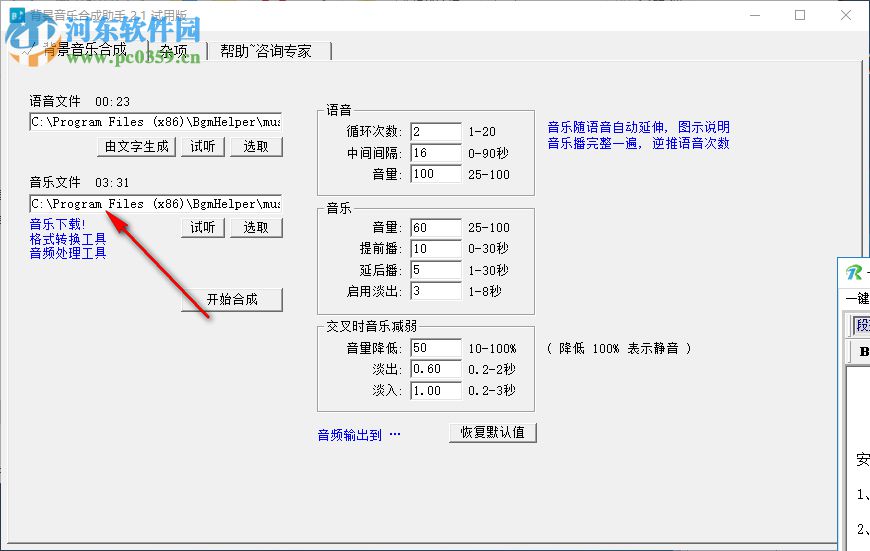This screenshot has height=551, width=870.
Task: Click the voice 音量 field showing 100
Action: [436, 174]
